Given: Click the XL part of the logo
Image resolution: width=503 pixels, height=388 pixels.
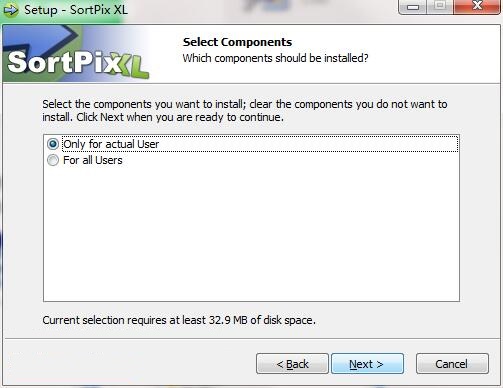Looking at the screenshot, I should (131, 67).
